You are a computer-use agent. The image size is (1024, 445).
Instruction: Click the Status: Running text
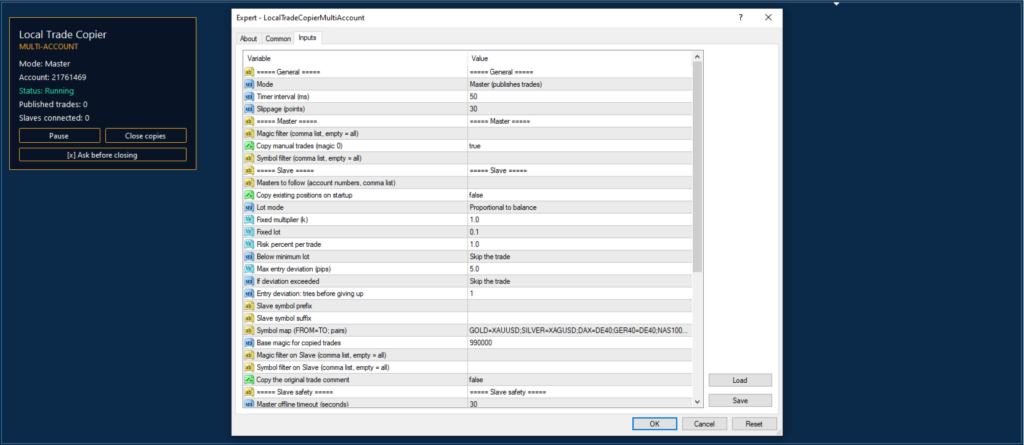(x=46, y=91)
